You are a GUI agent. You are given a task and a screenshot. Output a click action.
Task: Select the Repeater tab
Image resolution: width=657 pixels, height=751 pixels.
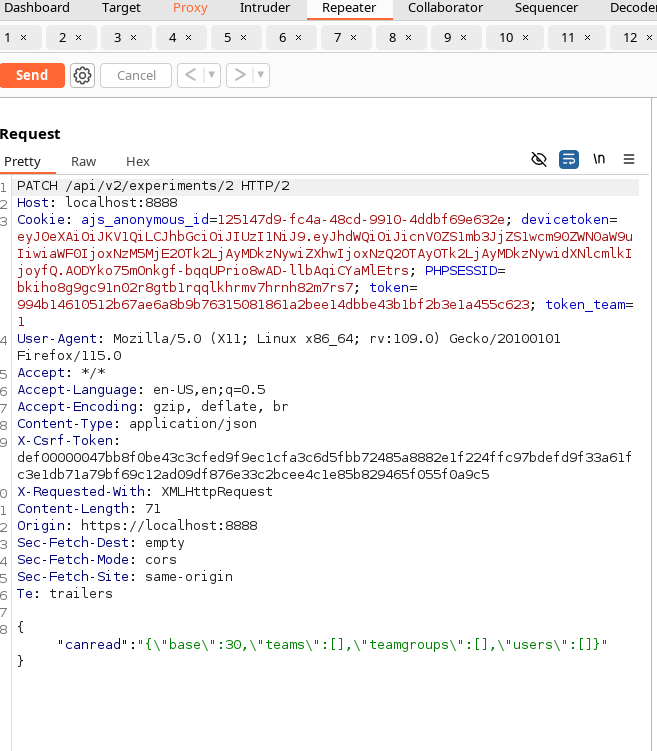click(349, 8)
